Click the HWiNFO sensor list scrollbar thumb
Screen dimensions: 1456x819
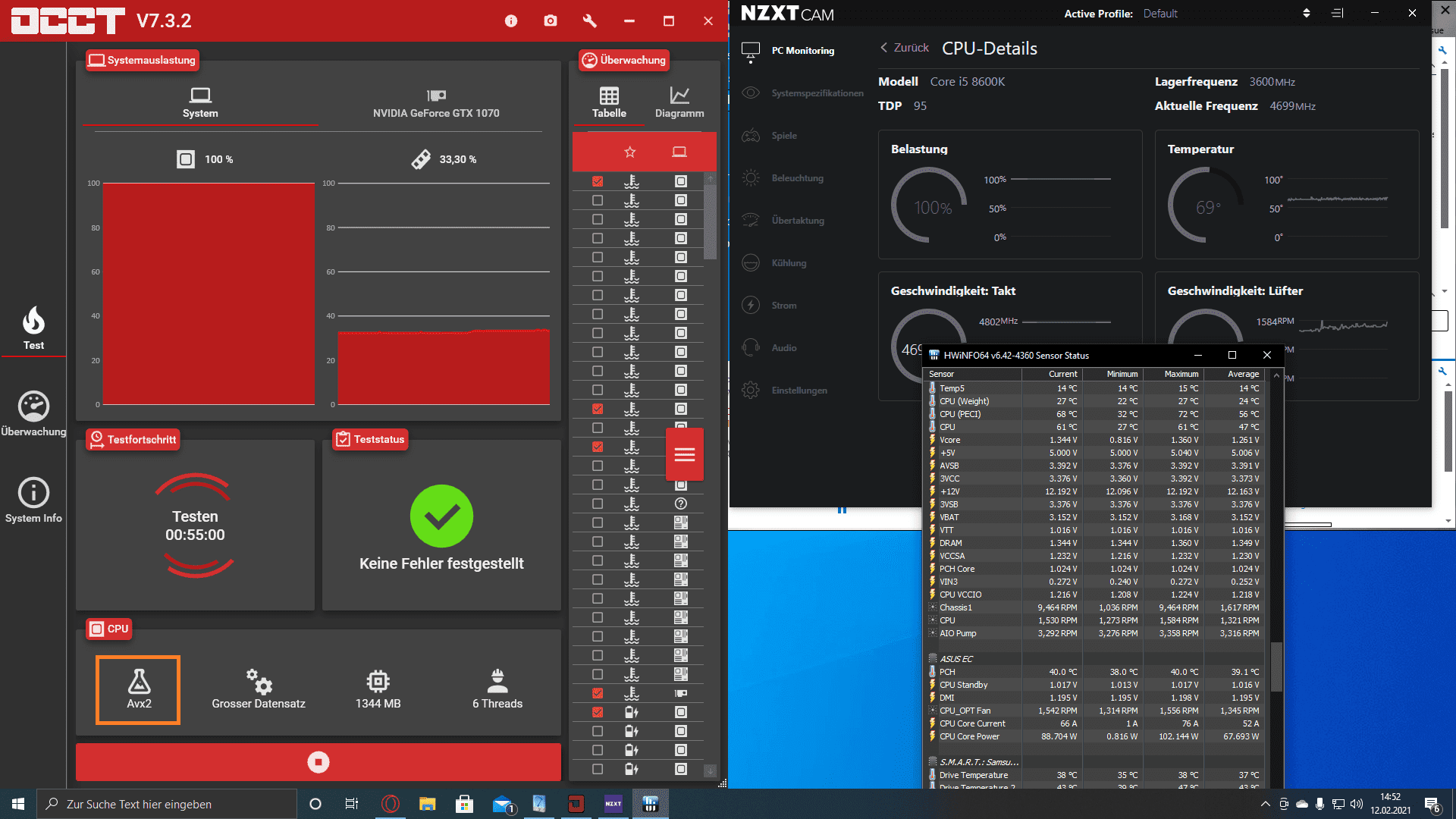pos(1277,667)
